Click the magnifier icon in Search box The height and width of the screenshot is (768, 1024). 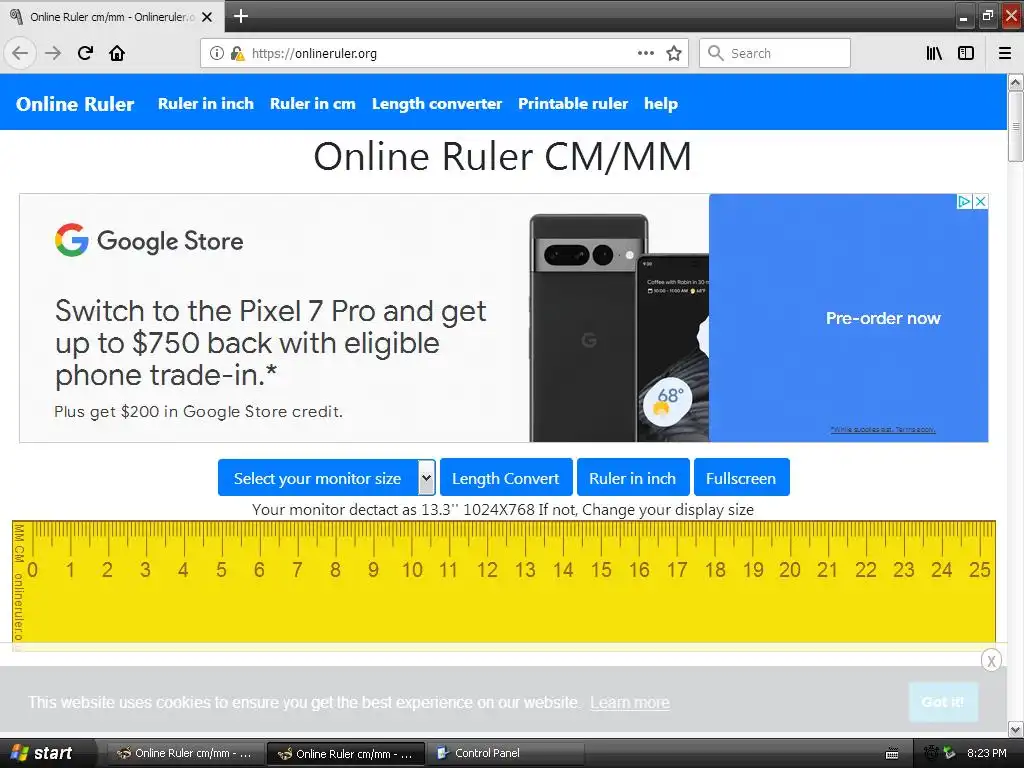pyautogui.click(x=716, y=53)
